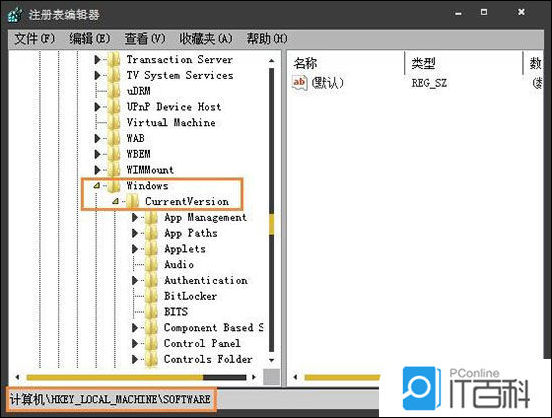The width and height of the screenshot is (552, 418).
Task: Expand the App Management key
Action: 135,217
